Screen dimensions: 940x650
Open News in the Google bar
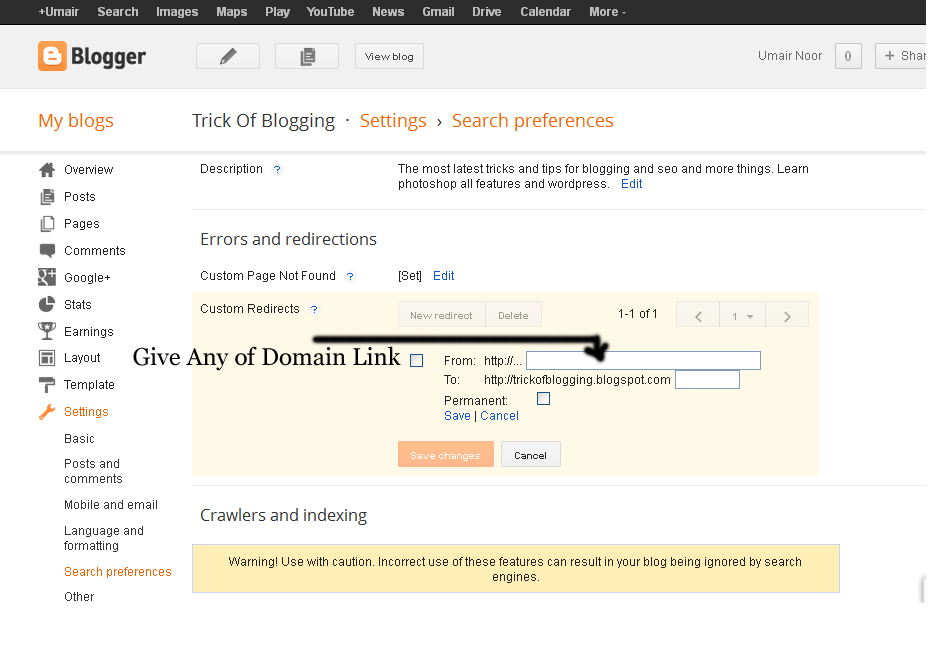(388, 12)
